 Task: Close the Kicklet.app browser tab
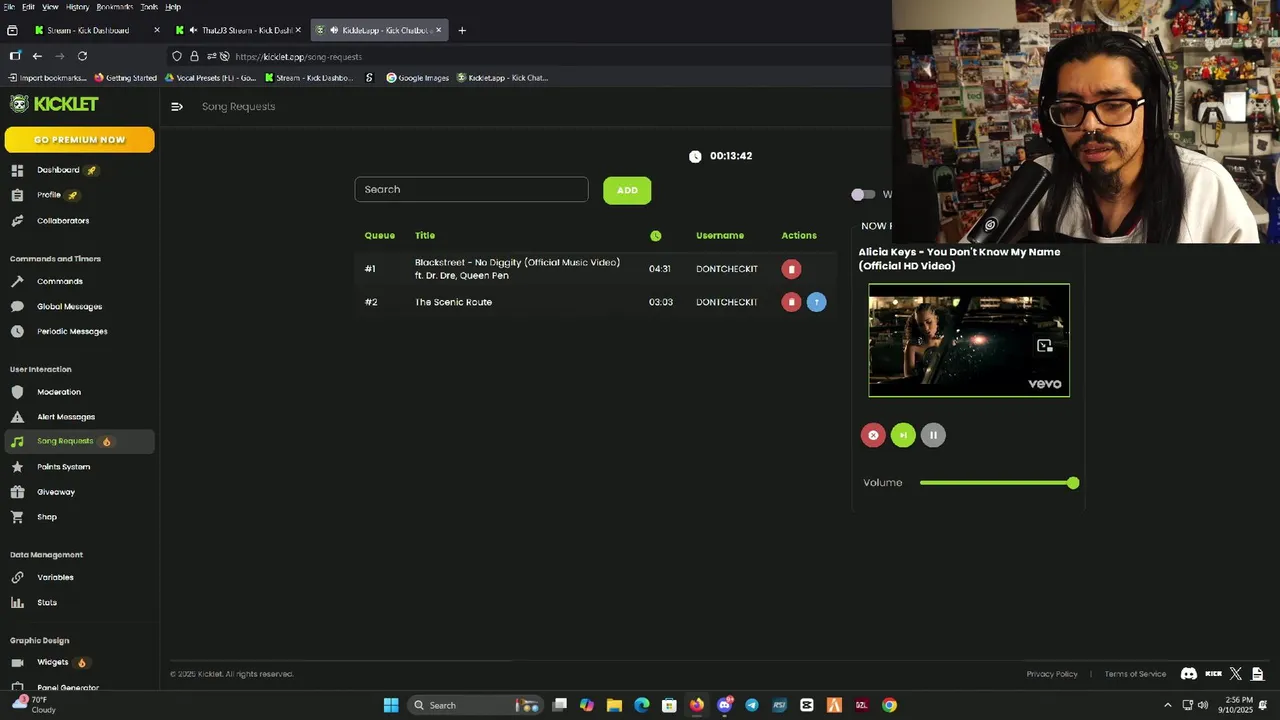point(438,30)
